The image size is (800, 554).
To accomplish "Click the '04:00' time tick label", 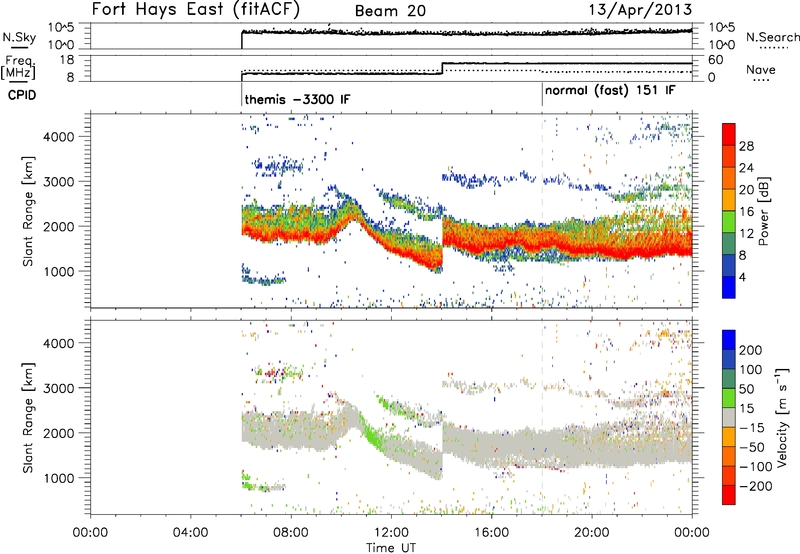I will (190, 533).
